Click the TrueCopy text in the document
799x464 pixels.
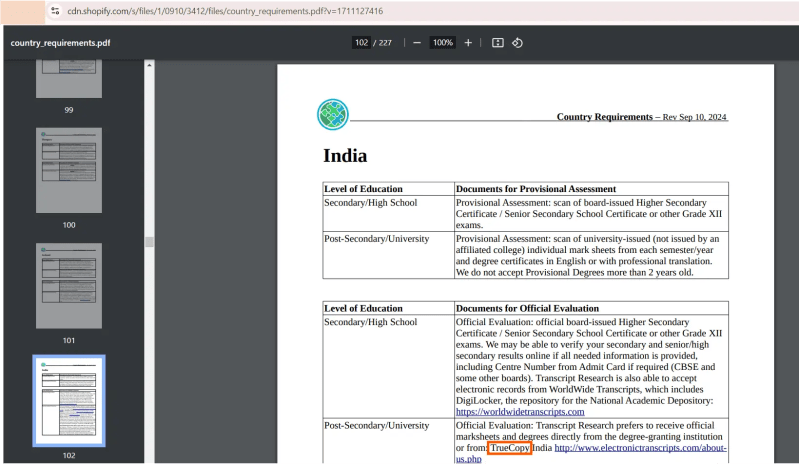tap(510, 448)
